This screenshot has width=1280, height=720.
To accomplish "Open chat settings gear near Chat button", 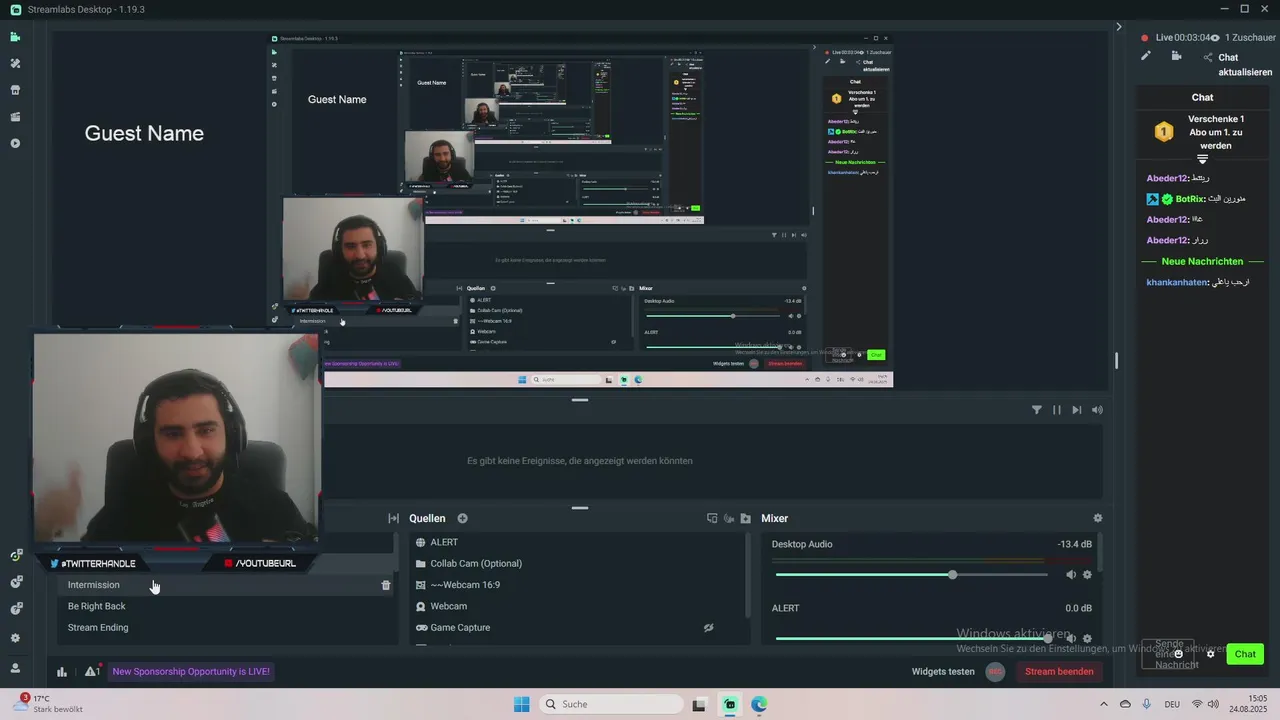I will tap(1210, 654).
